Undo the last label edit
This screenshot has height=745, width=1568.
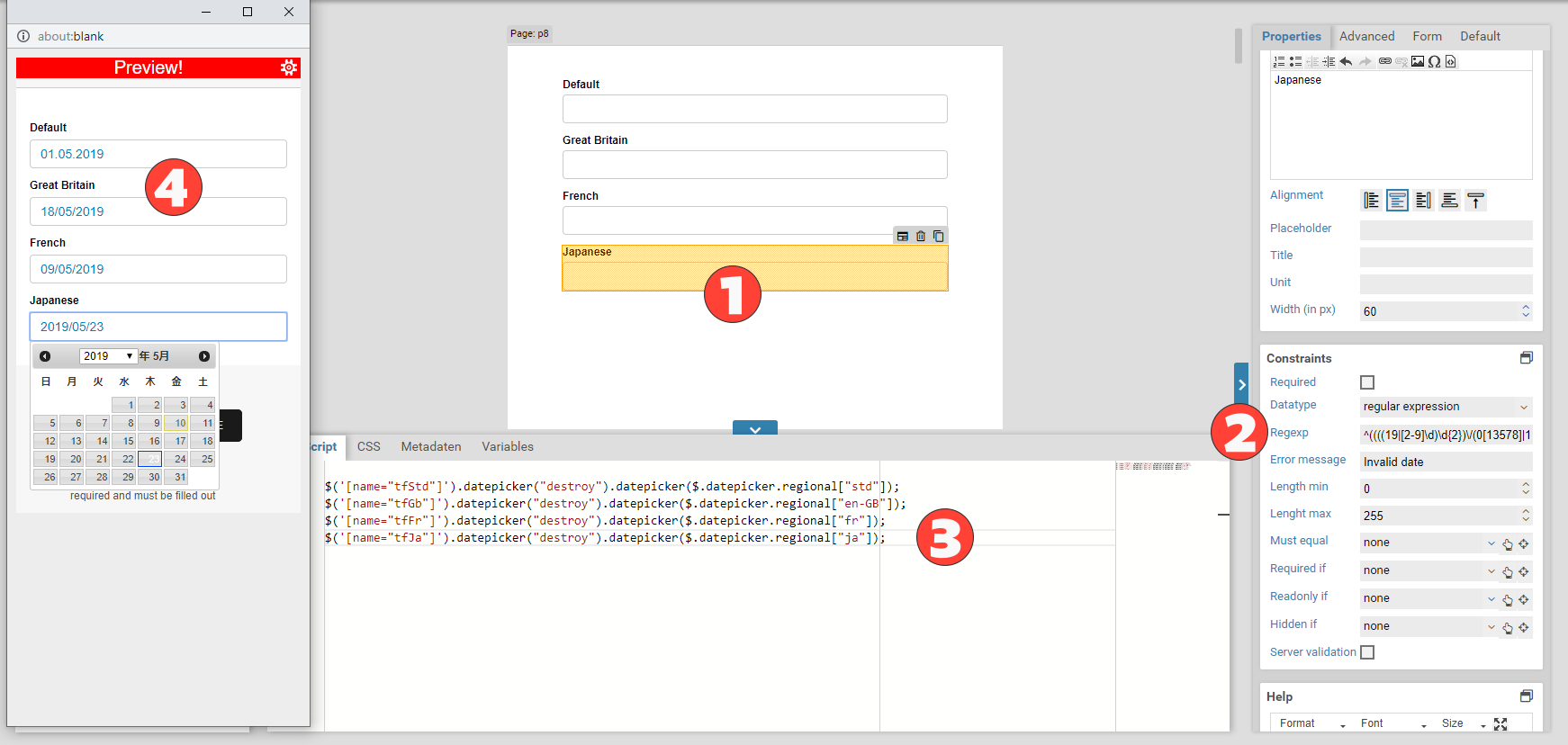click(1346, 62)
